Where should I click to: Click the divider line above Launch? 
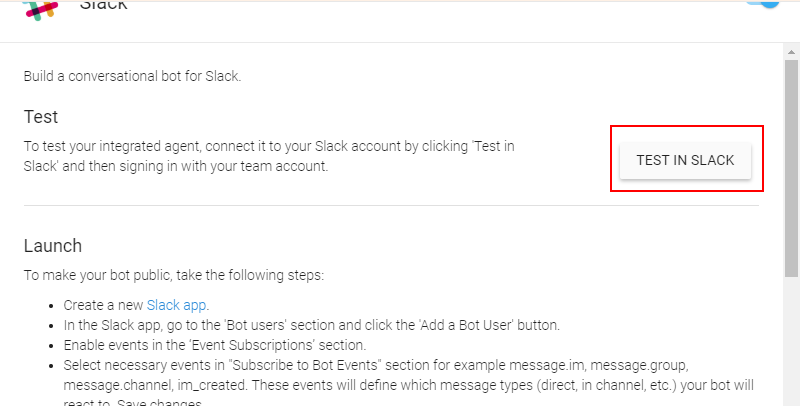(391, 206)
